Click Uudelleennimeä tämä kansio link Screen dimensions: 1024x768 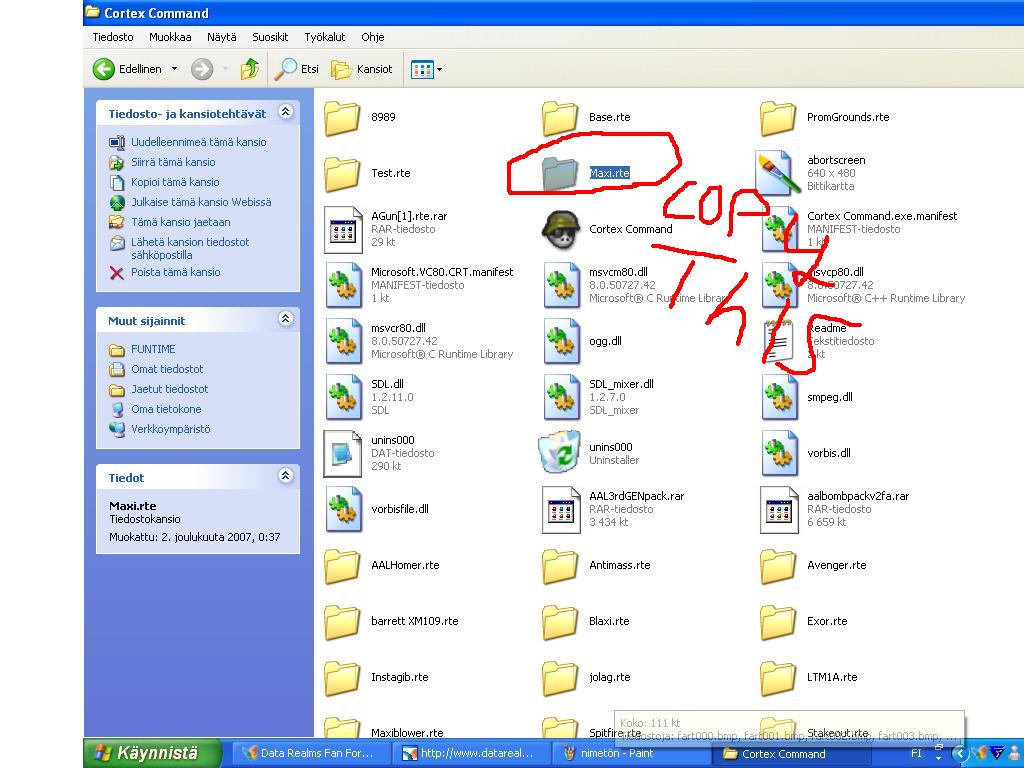click(x=198, y=142)
